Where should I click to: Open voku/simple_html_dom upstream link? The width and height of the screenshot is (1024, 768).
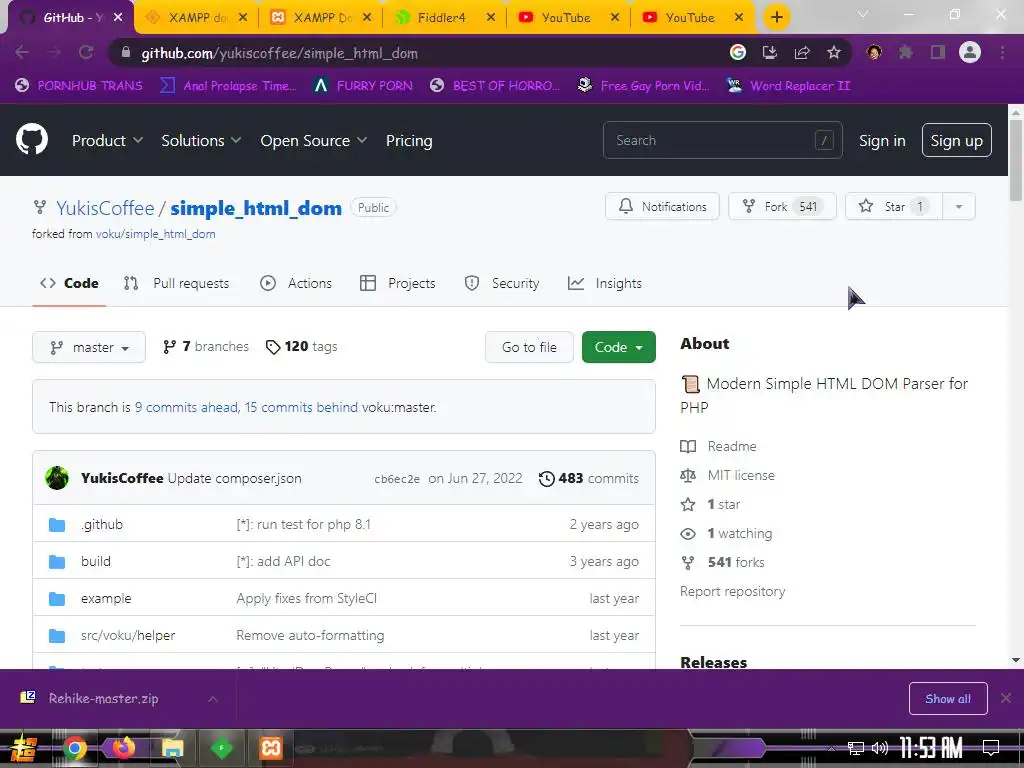pos(155,234)
